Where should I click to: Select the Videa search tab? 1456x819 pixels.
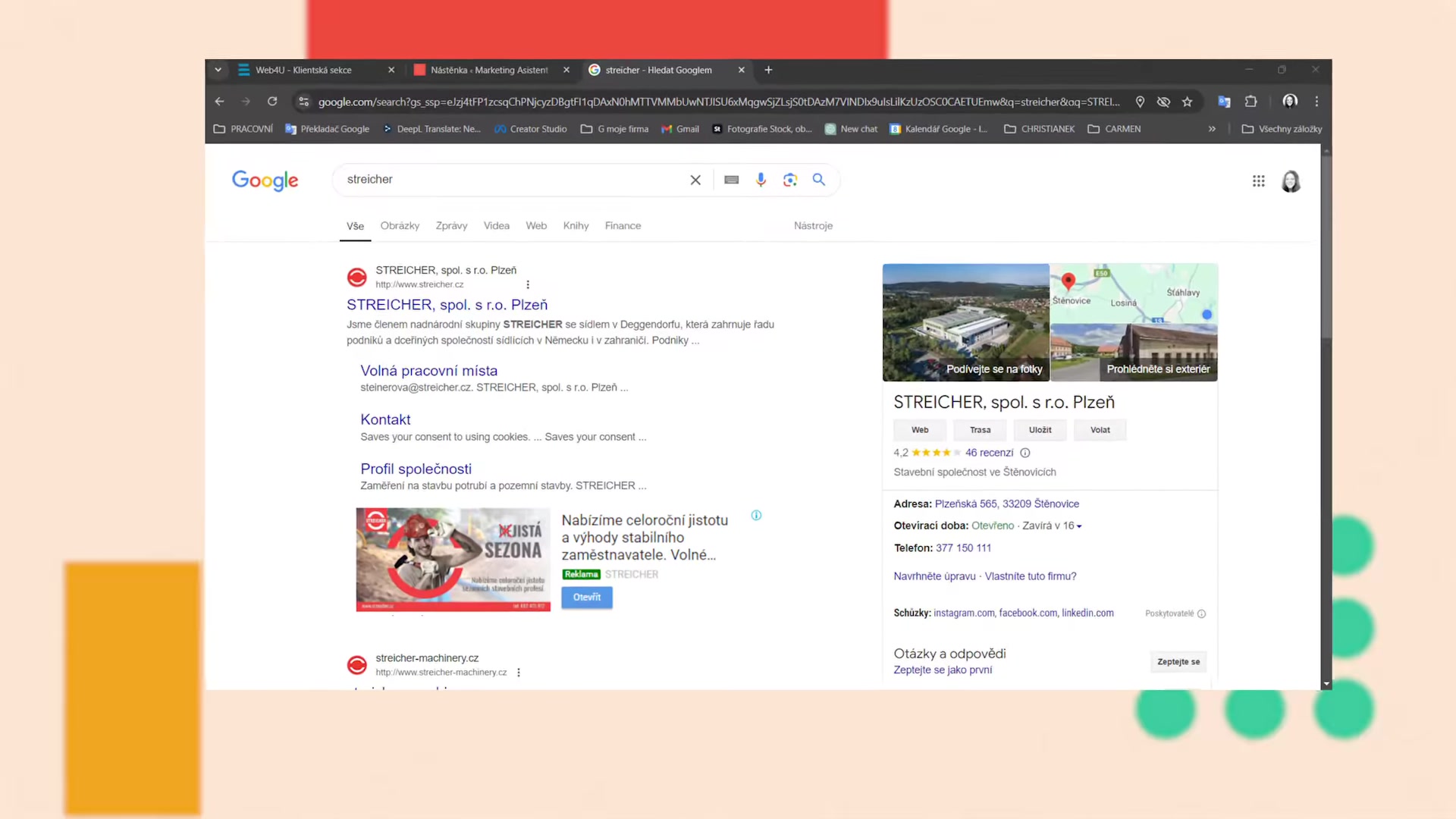[497, 226]
